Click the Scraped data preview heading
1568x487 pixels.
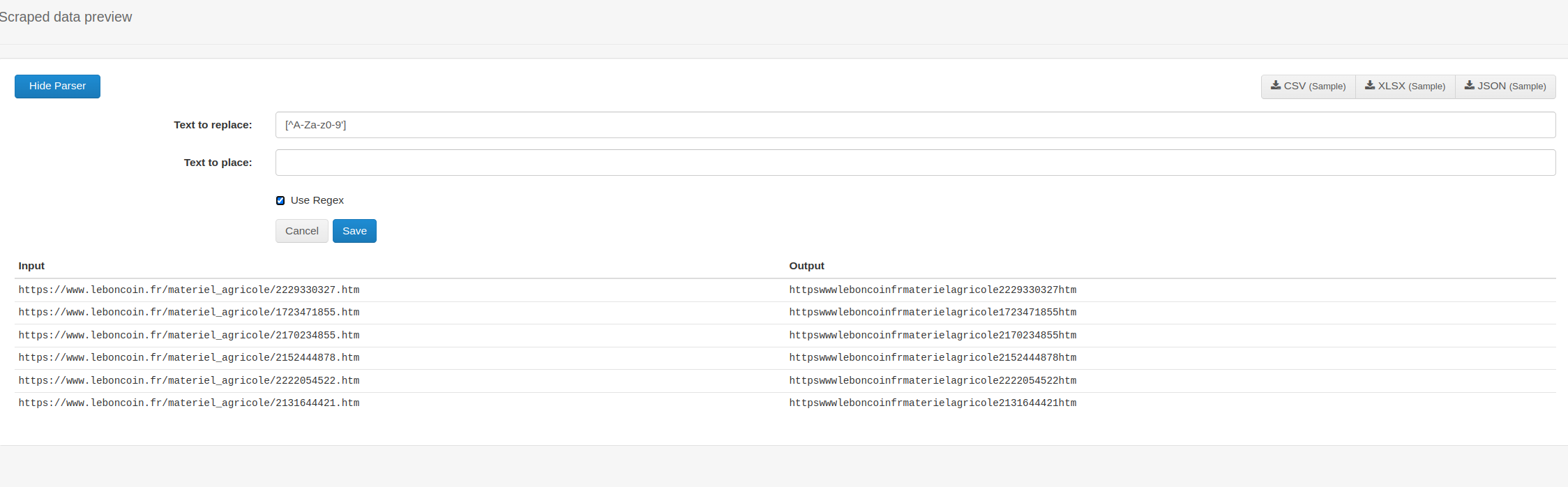pyautogui.click(x=66, y=17)
